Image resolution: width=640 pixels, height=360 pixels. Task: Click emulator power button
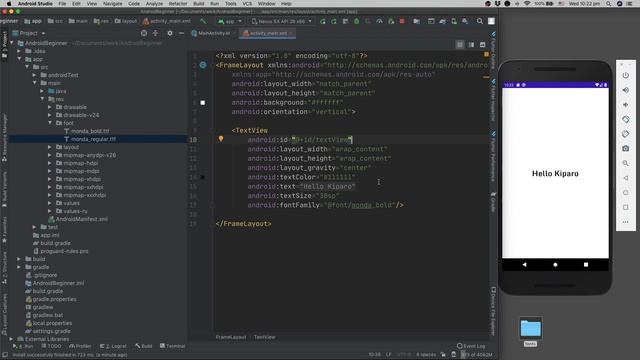(625, 76)
